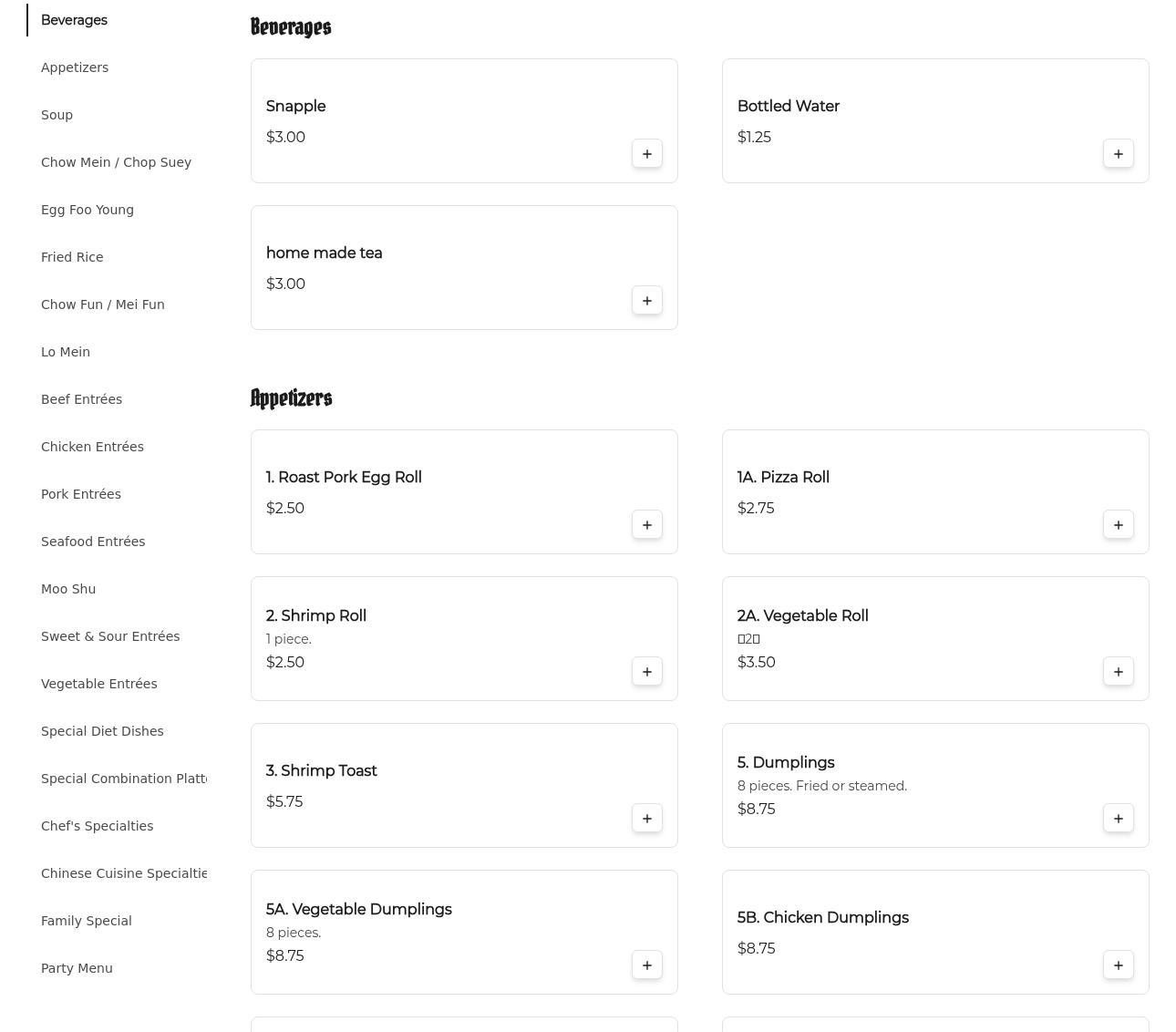Add Vegetable Roll to the order
The height and width of the screenshot is (1032, 1176).
coord(1118,672)
